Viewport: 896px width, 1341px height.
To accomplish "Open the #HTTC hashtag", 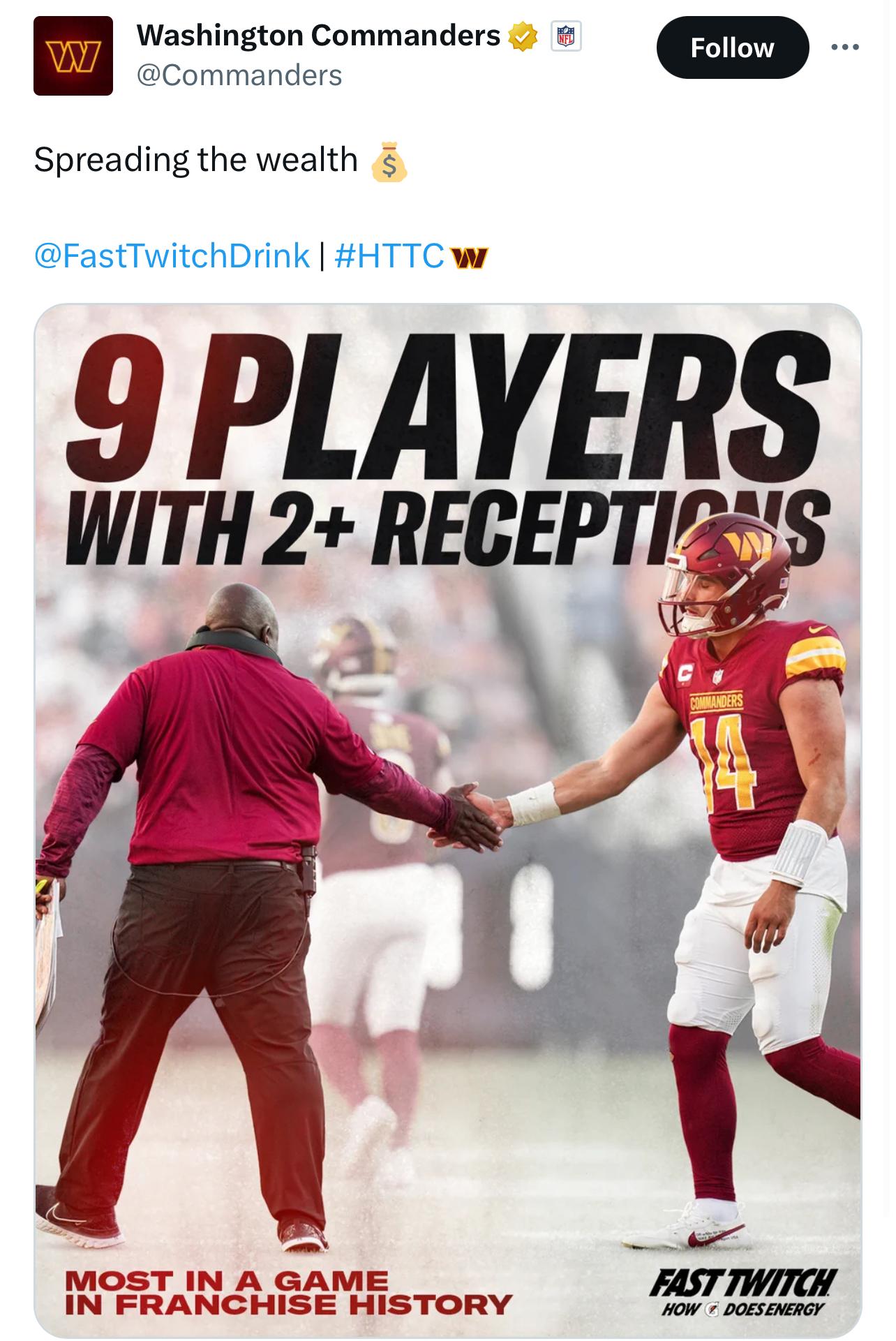I will 389,255.
